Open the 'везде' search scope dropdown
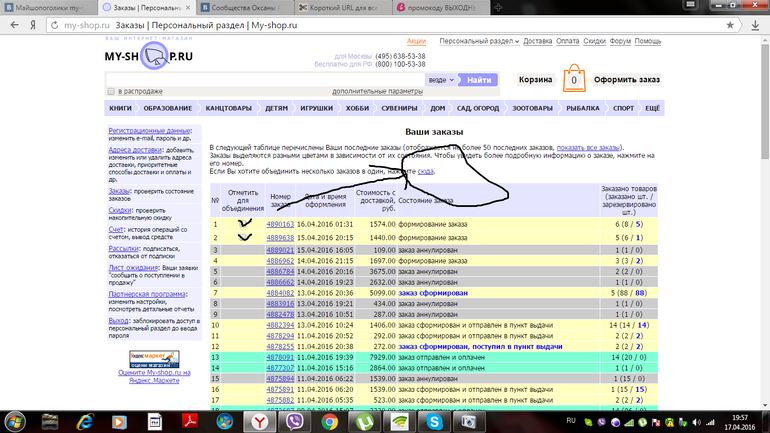The image size is (770, 433). tap(441, 79)
